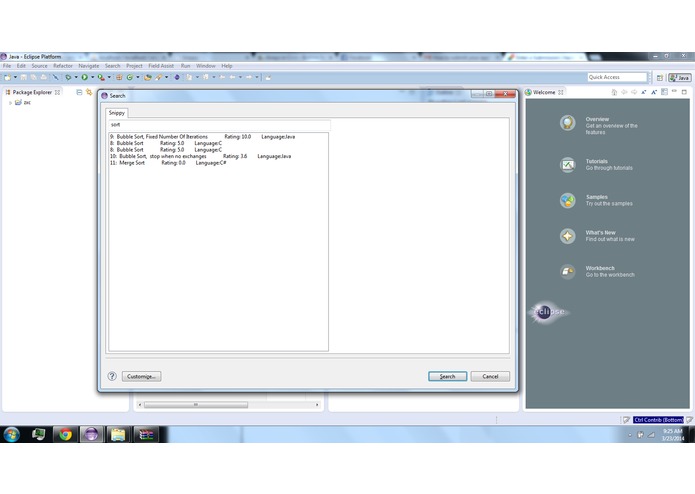Image resolution: width=695 pixels, height=494 pixels.
Task: Click the Run Last Tool icon with red toolbox
Action: pos(101,77)
